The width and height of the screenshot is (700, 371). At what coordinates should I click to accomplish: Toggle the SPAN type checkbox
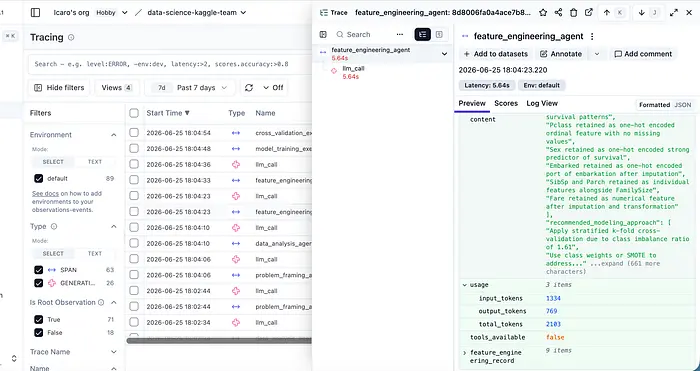[x=38, y=270]
